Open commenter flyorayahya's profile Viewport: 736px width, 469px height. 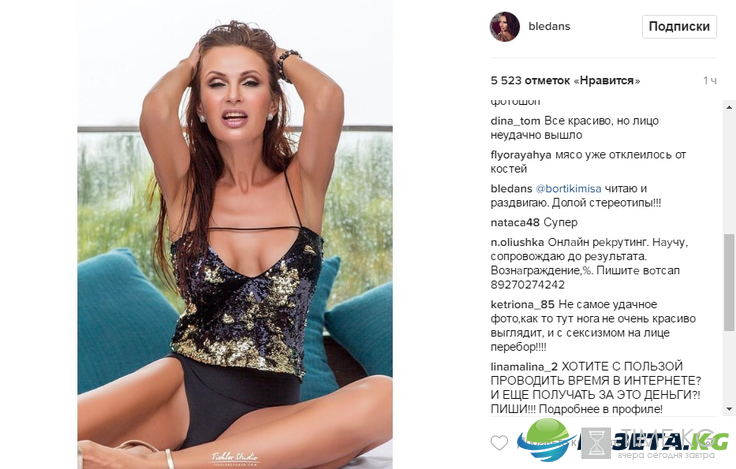(521, 155)
